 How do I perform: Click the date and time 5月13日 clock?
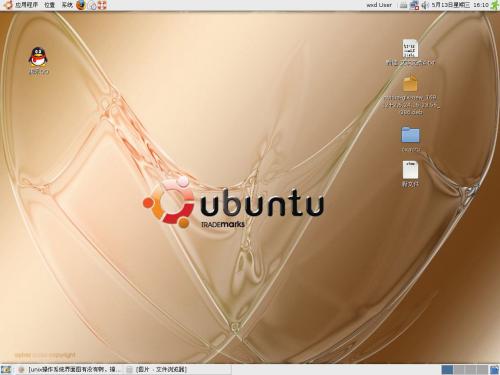pyautogui.click(x=460, y=5)
